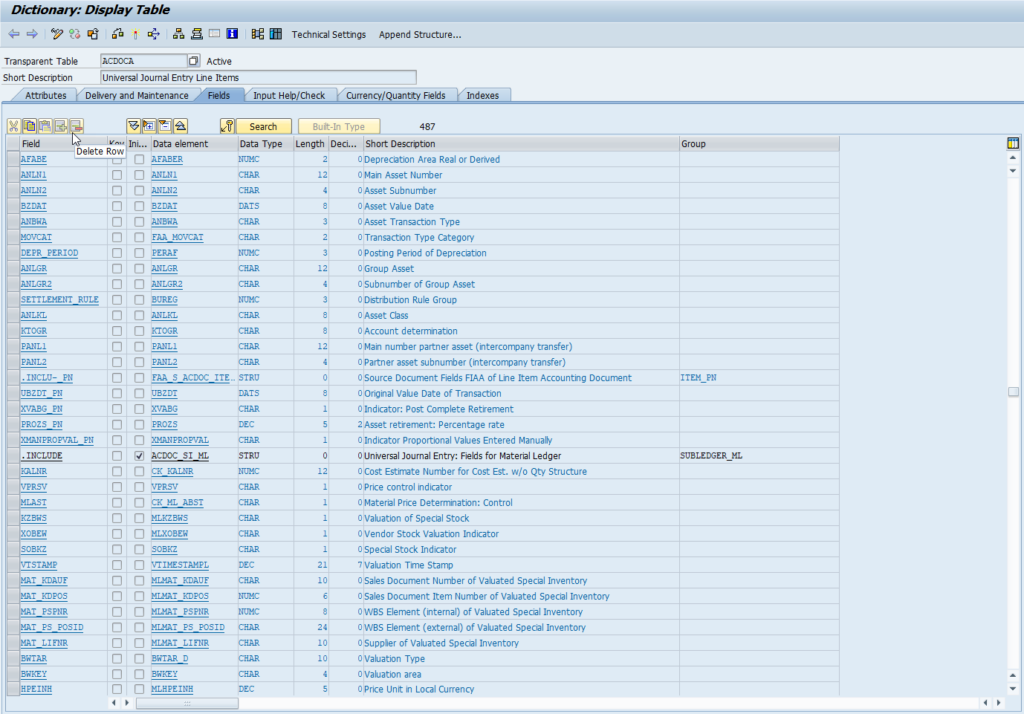Click the vertical scrollbar down arrow at top

1013,171
